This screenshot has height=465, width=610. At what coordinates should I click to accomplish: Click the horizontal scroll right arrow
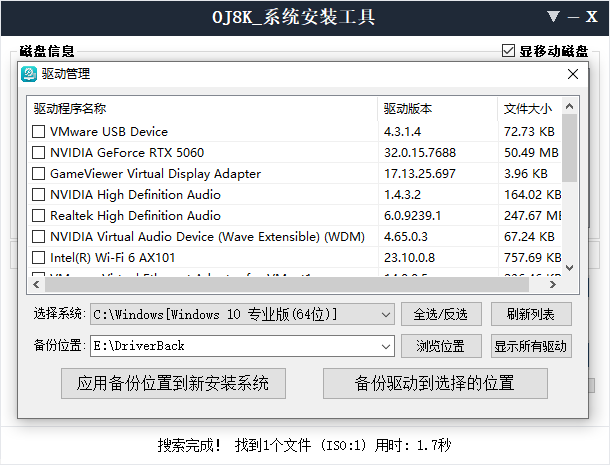pos(553,284)
